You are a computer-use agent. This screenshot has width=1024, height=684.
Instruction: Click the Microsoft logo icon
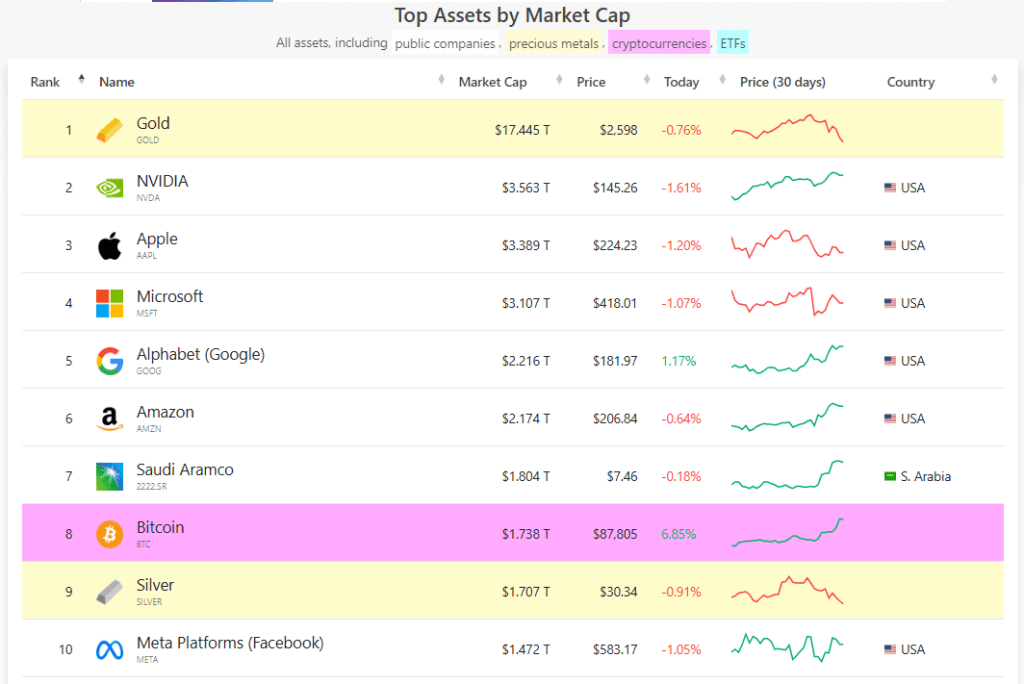[x=110, y=303]
